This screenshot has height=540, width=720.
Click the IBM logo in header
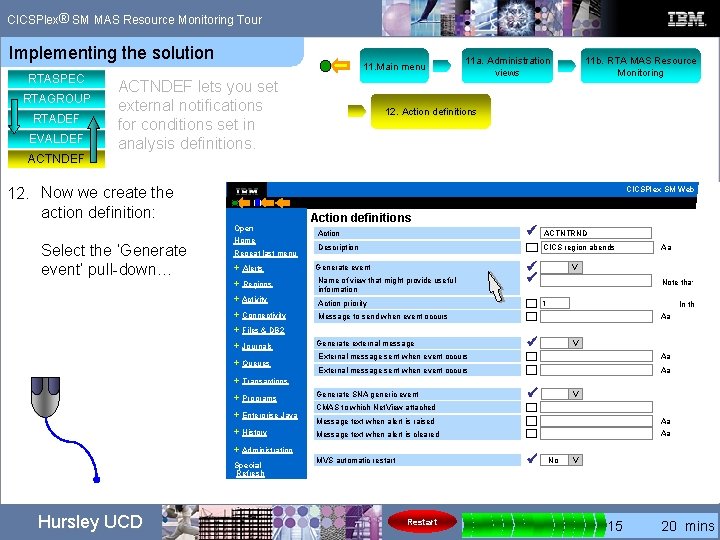[x=686, y=19]
